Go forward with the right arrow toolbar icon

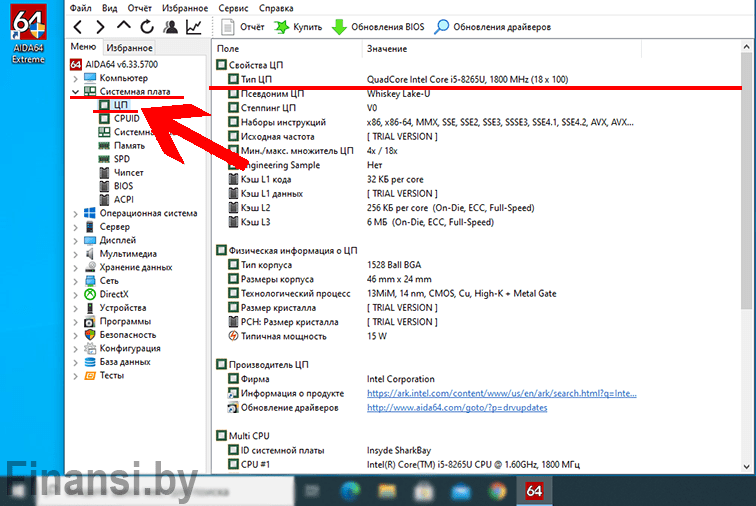click(100, 27)
